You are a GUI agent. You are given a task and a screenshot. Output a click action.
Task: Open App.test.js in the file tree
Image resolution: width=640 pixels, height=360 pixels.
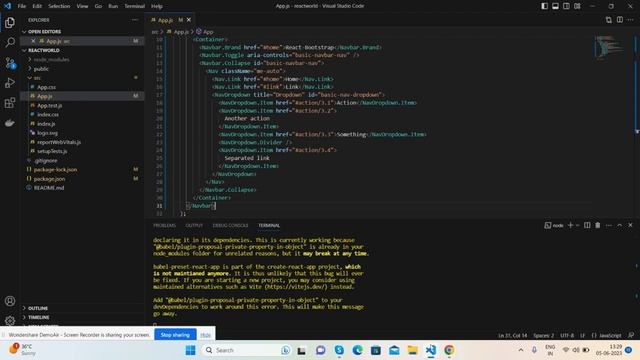click(x=50, y=105)
